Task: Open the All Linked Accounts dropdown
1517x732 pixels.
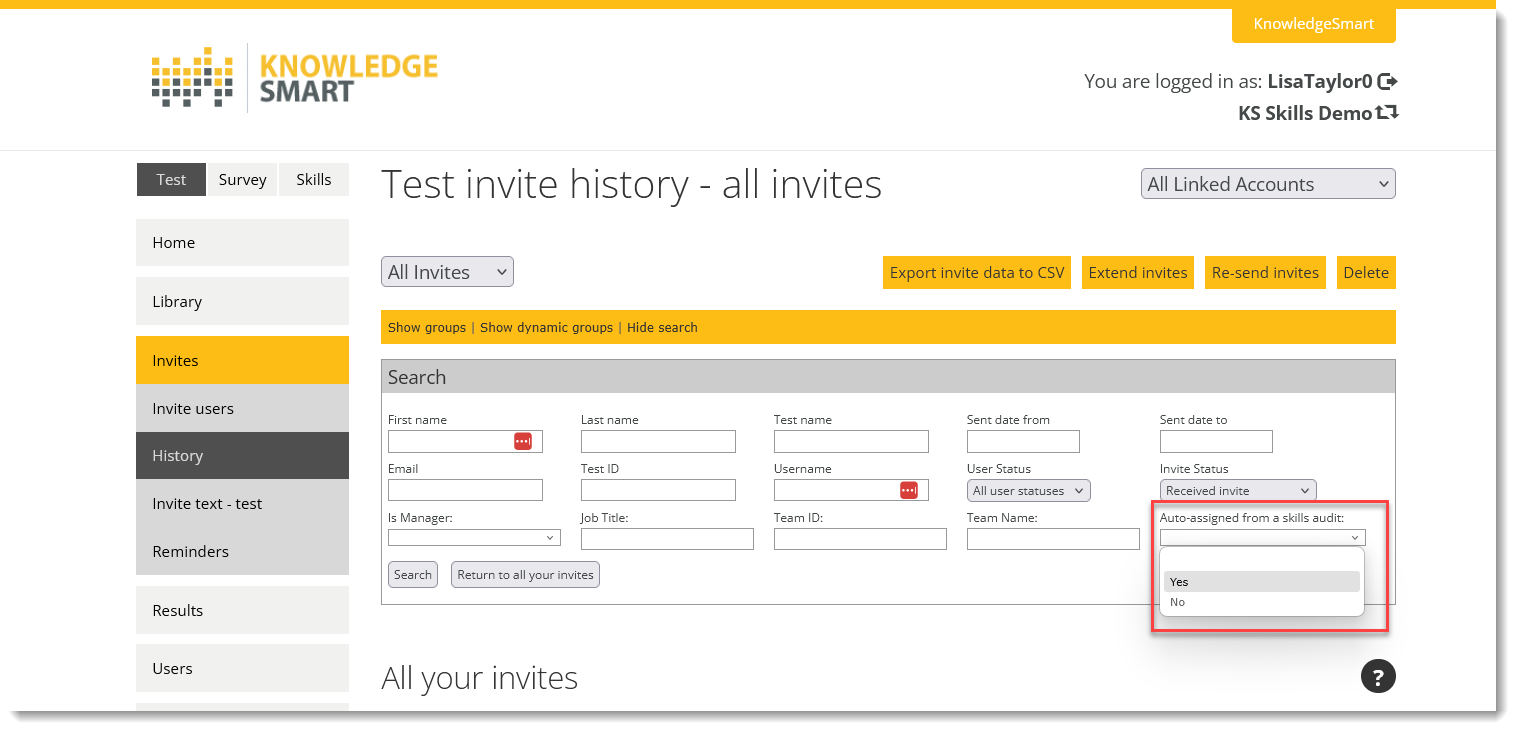Action: pyautogui.click(x=1268, y=184)
